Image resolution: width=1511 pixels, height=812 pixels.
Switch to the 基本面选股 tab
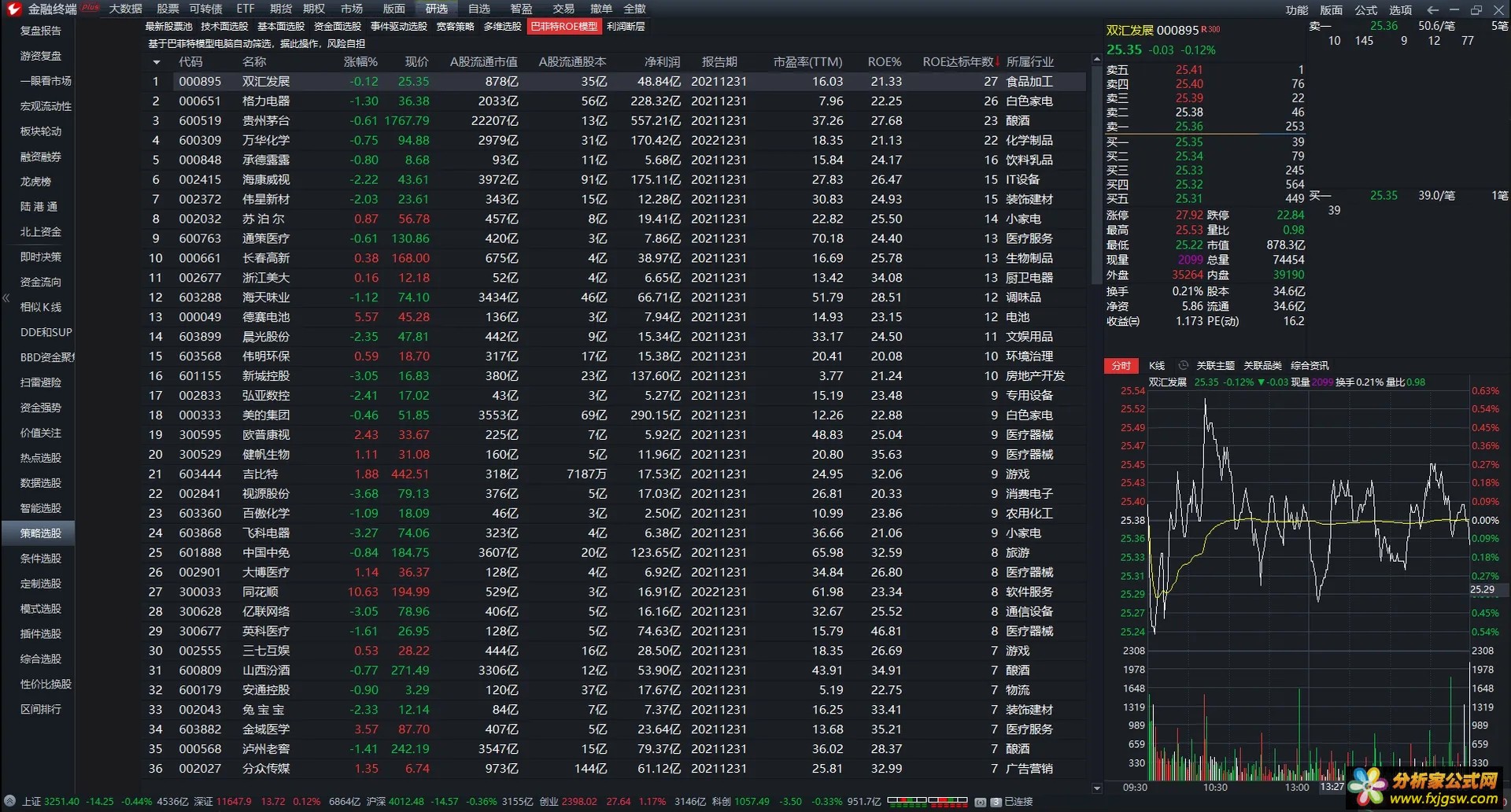(281, 27)
